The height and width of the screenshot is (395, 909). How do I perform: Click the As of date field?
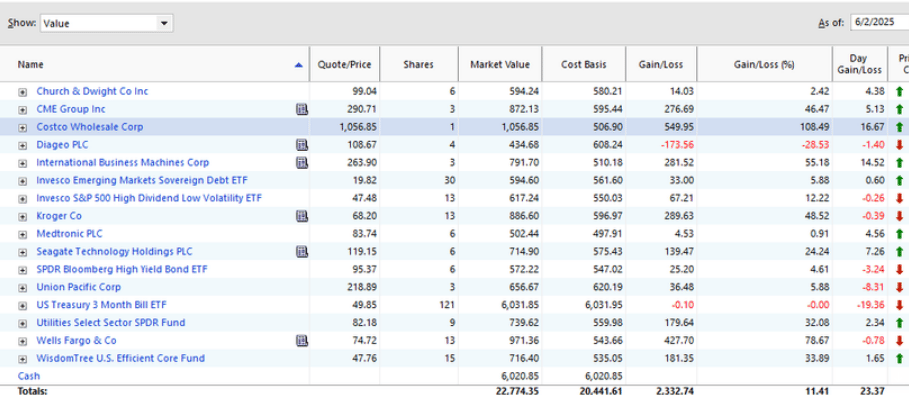tap(879, 23)
